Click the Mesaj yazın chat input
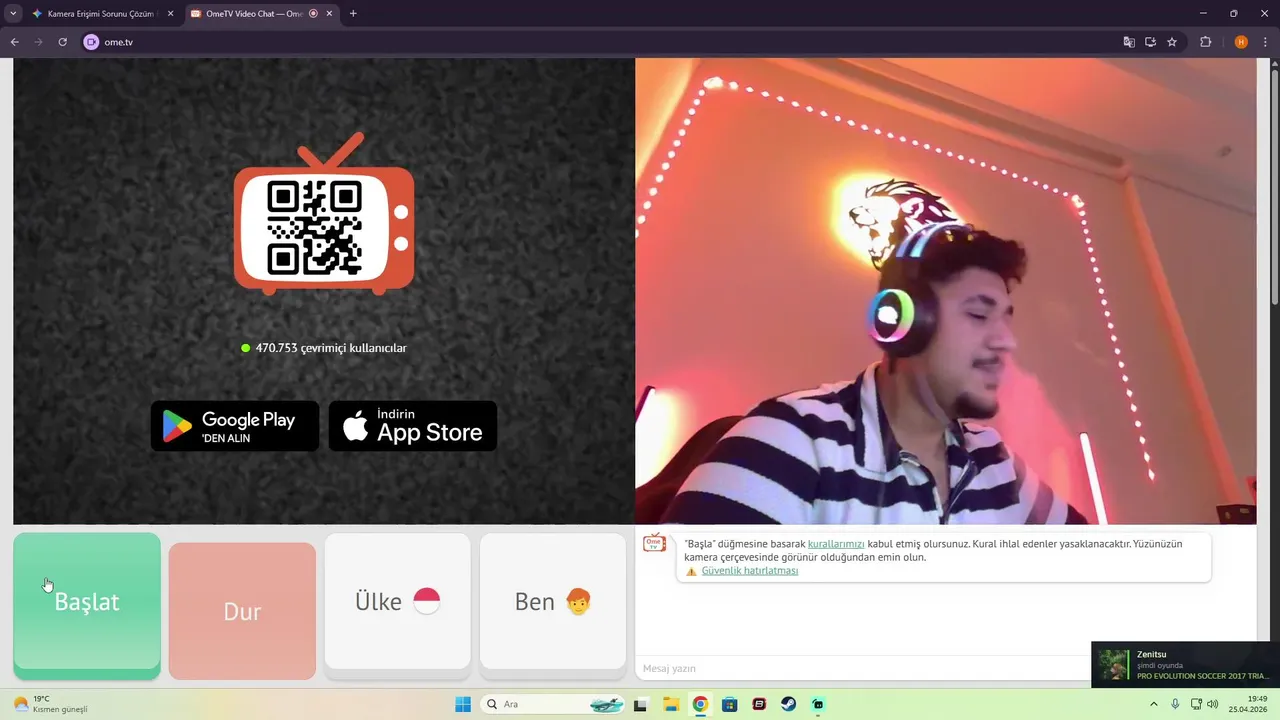Screen dimensions: 1280x720 tap(862, 668)
